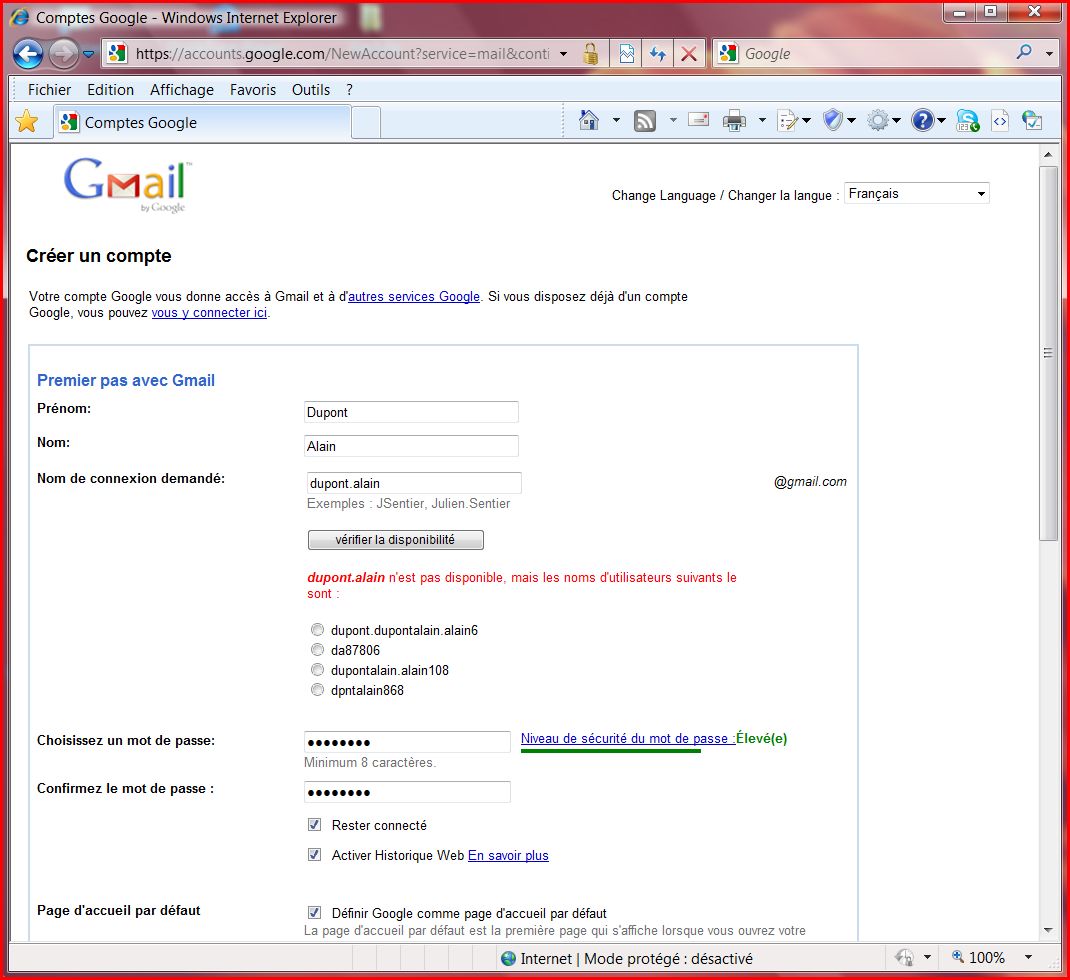The width and height of the screenshot is (1070, 980).
Task: Click the Print icon
Action: point(734,121)
